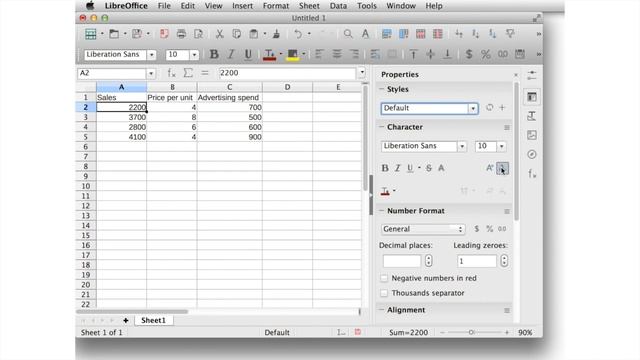Screen dimensions: 640x360
Task: Click the Center Horizontally alignment icon
Action: [x=337, y=54]
